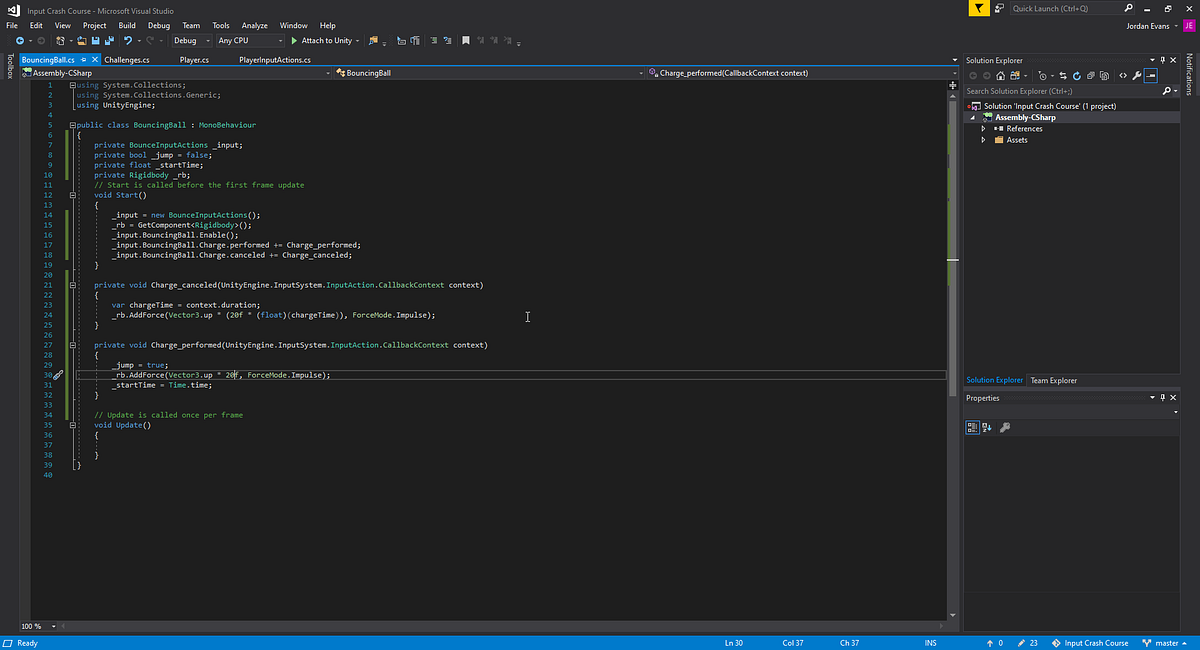
Task: Click the New Project toolbar icon
Action: (x=61, y=41)
